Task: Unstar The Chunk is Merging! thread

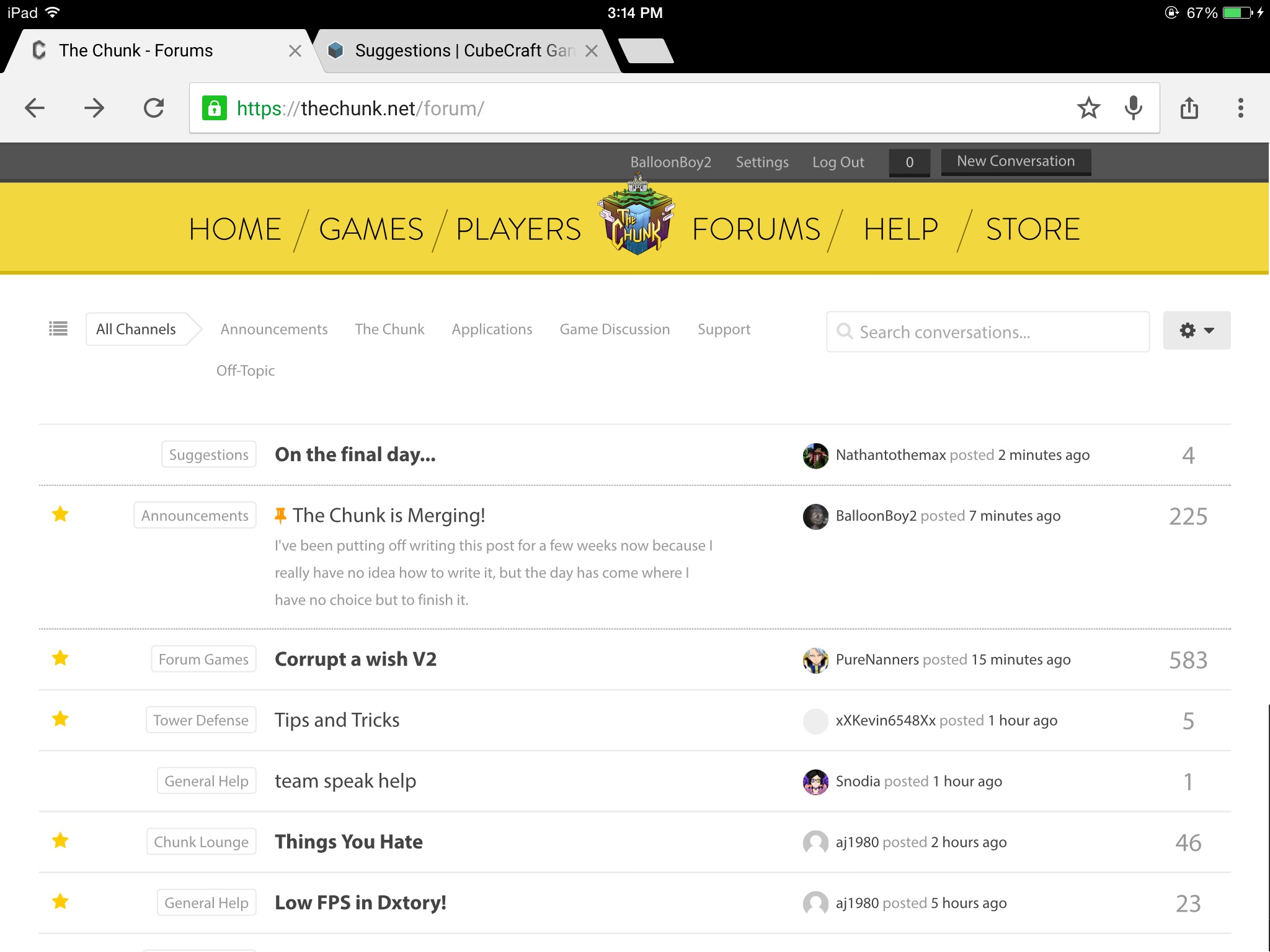Action: click(60, 514)
